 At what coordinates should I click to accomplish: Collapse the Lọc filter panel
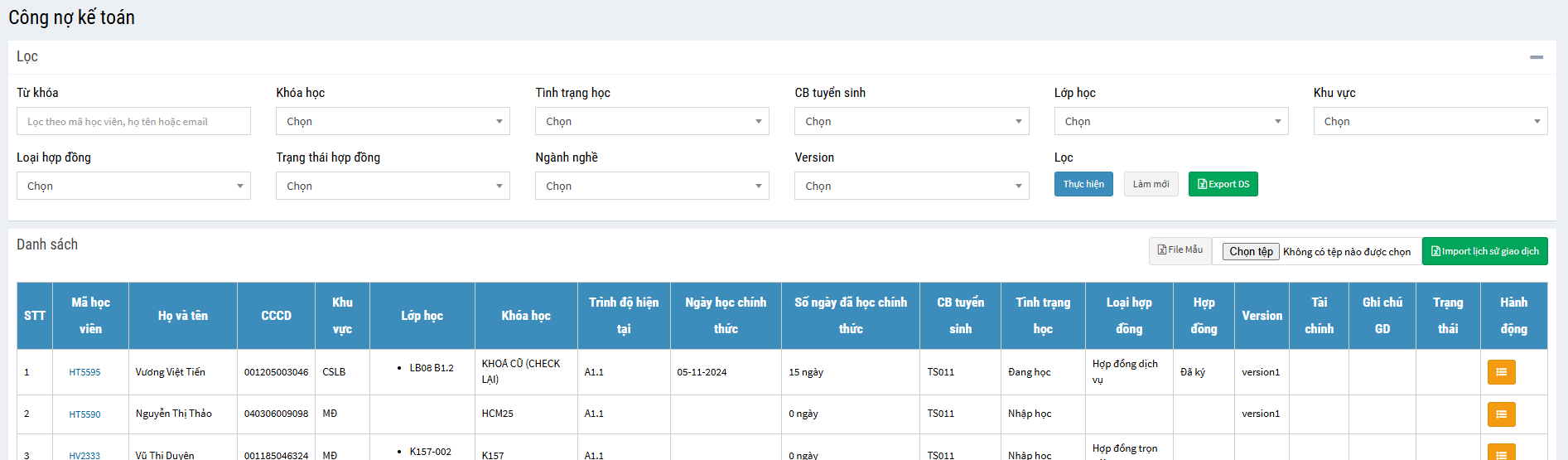pyautogui.click(x=1536, y=57)
